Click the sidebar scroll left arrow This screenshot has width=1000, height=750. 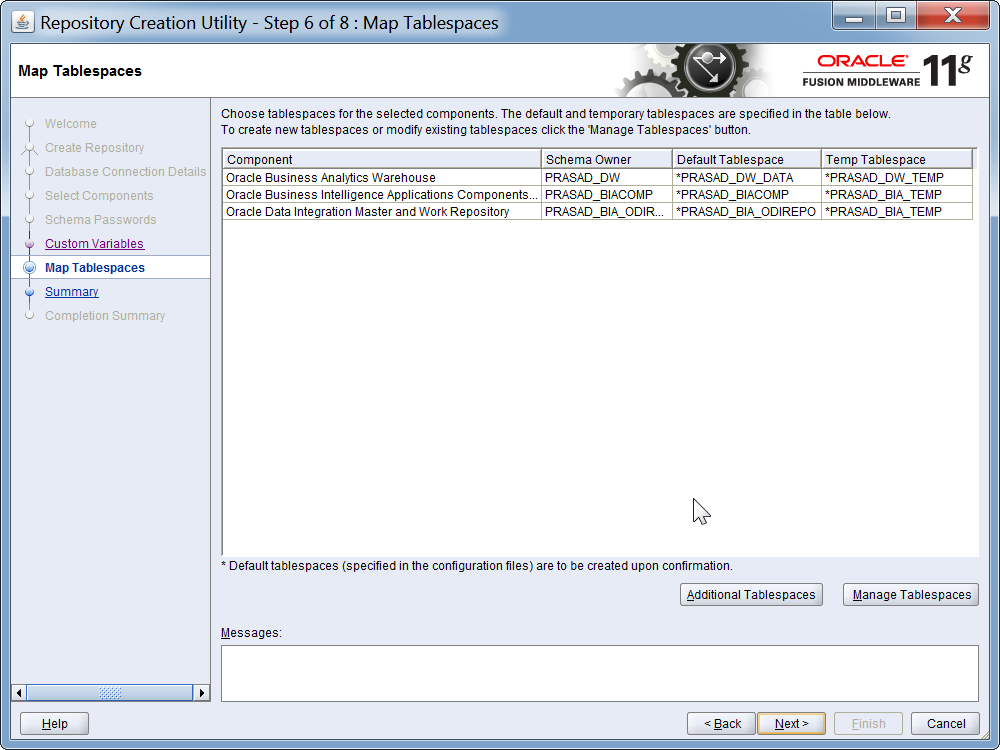coord(19,693)
